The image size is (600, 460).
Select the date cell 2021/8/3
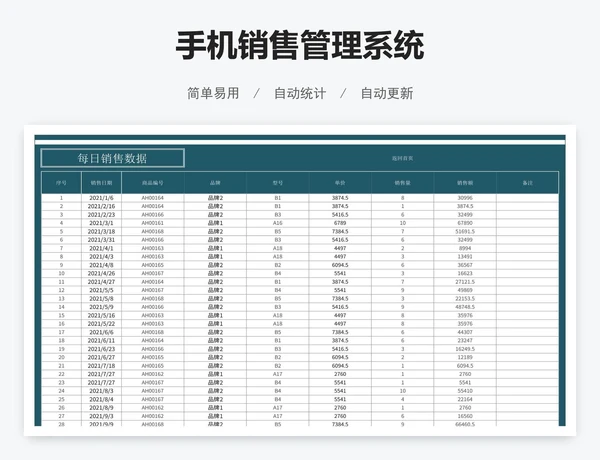[x=101, y=391]
